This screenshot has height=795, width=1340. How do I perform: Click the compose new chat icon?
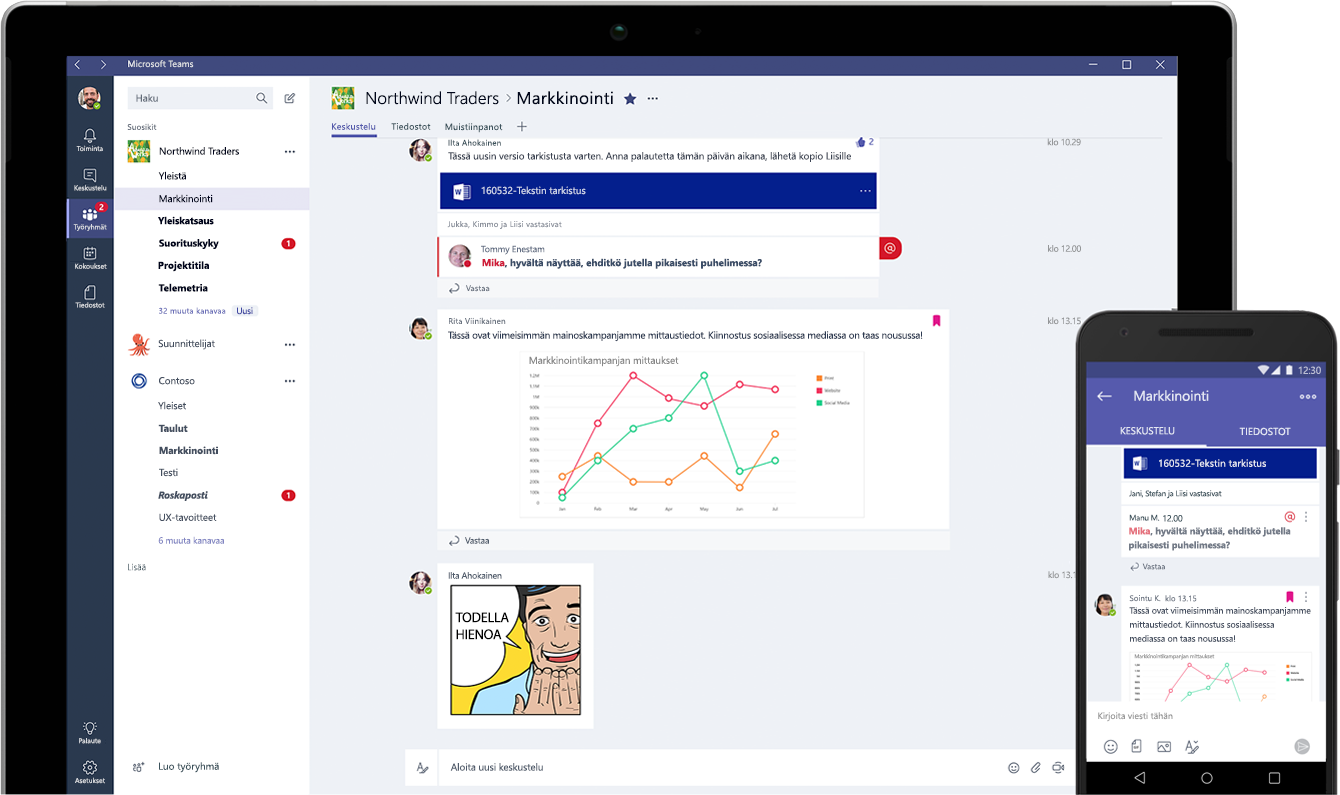pos(290,98)
